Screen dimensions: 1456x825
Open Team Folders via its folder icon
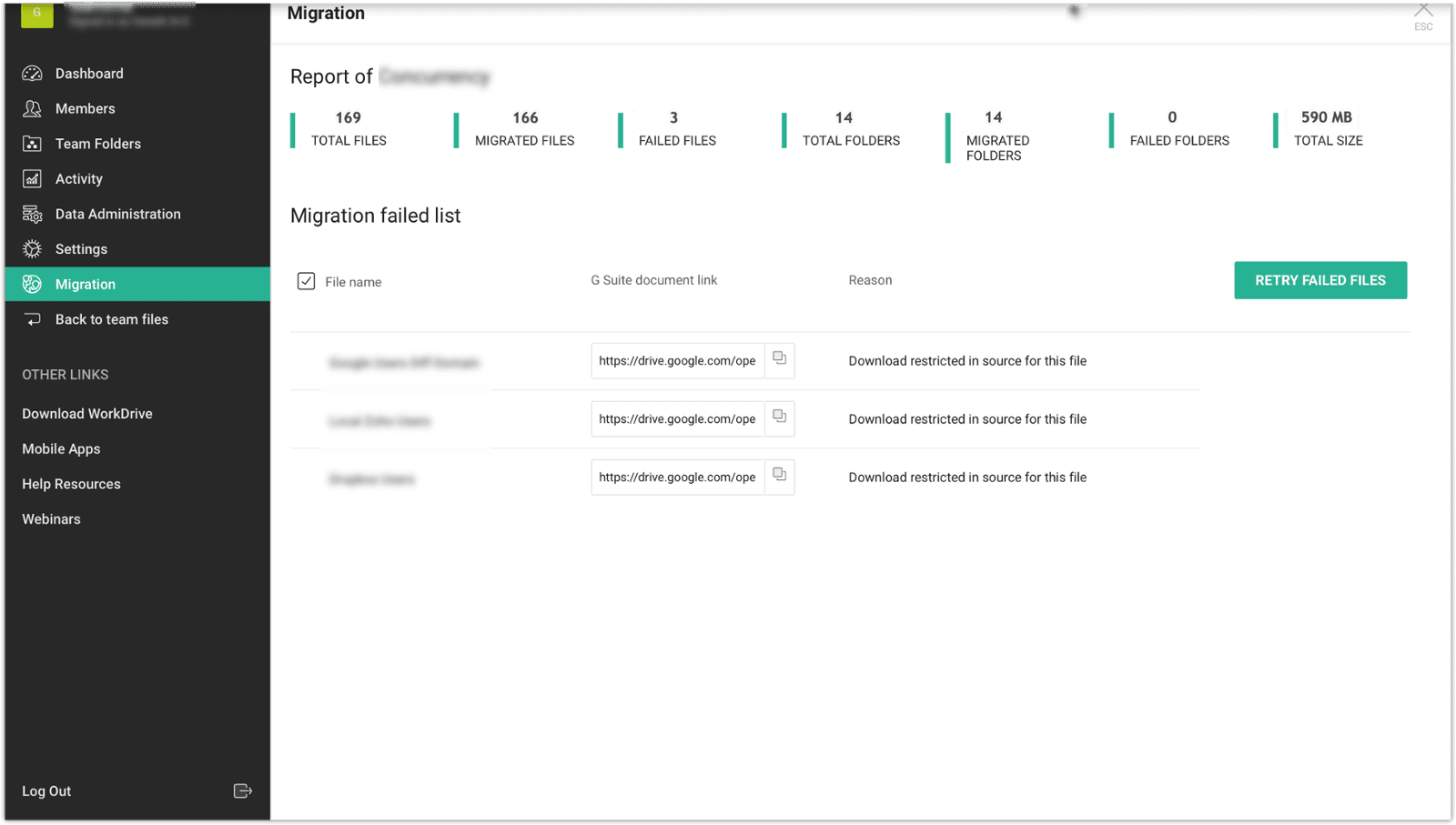32,144
